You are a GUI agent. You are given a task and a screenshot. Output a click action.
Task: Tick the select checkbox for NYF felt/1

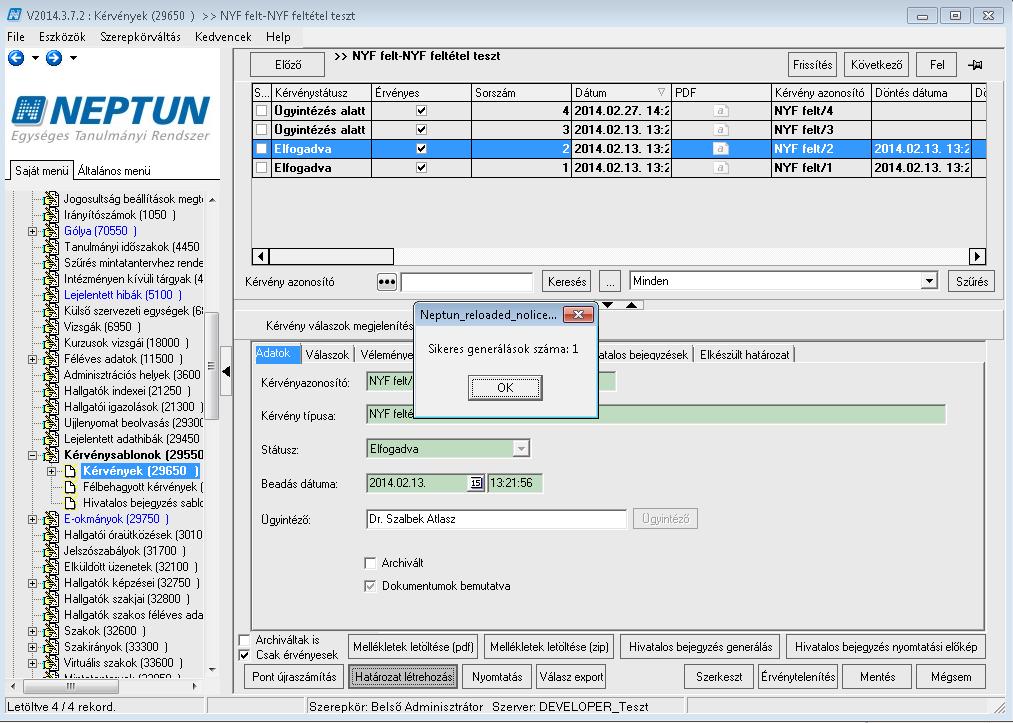point(261,168)
